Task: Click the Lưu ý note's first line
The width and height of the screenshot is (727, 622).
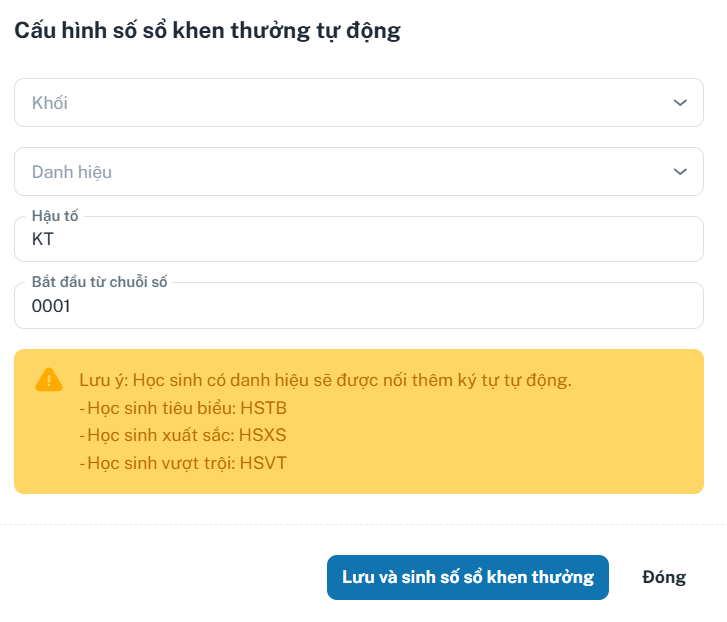Action: coord(325,381)
